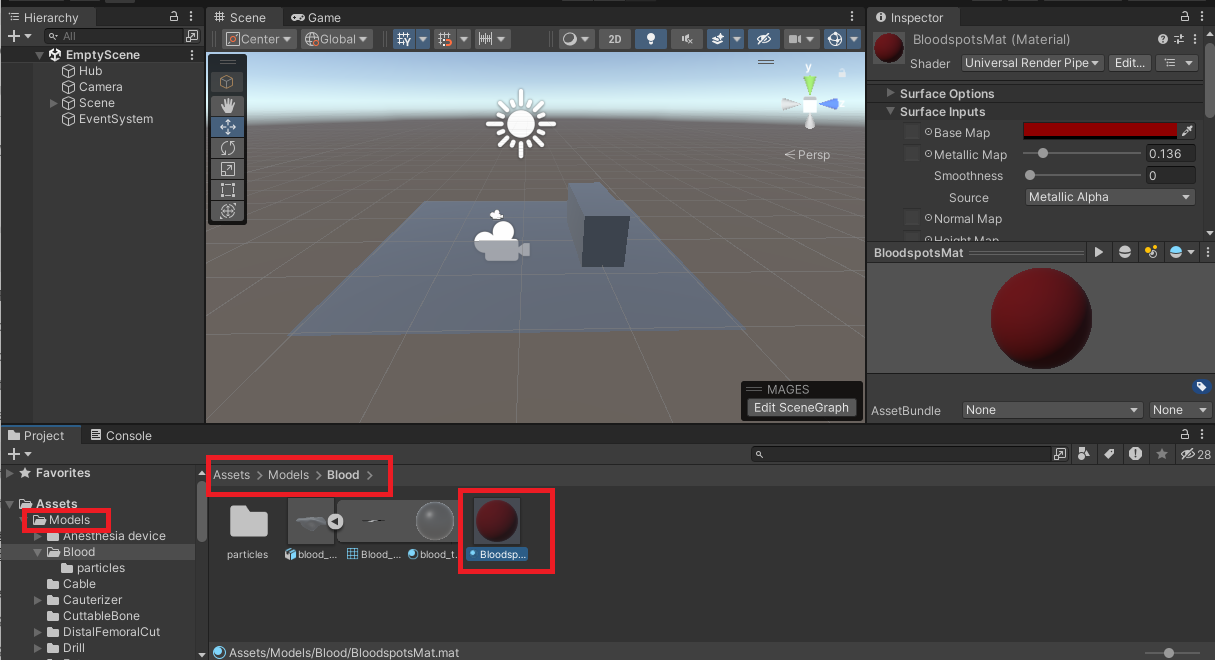The height and width of the screenshot is (660, 1215).
Task: Toggle scene audio mute
Action: (686, 39)
